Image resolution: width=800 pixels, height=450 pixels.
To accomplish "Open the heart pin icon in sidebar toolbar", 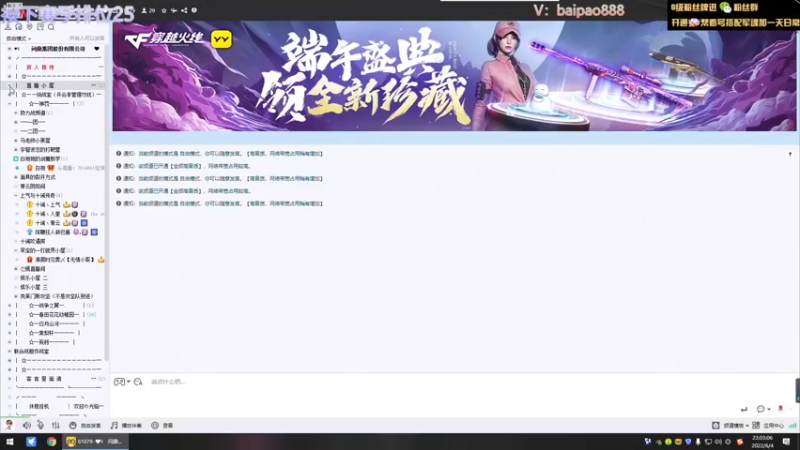I will [30, 27].
